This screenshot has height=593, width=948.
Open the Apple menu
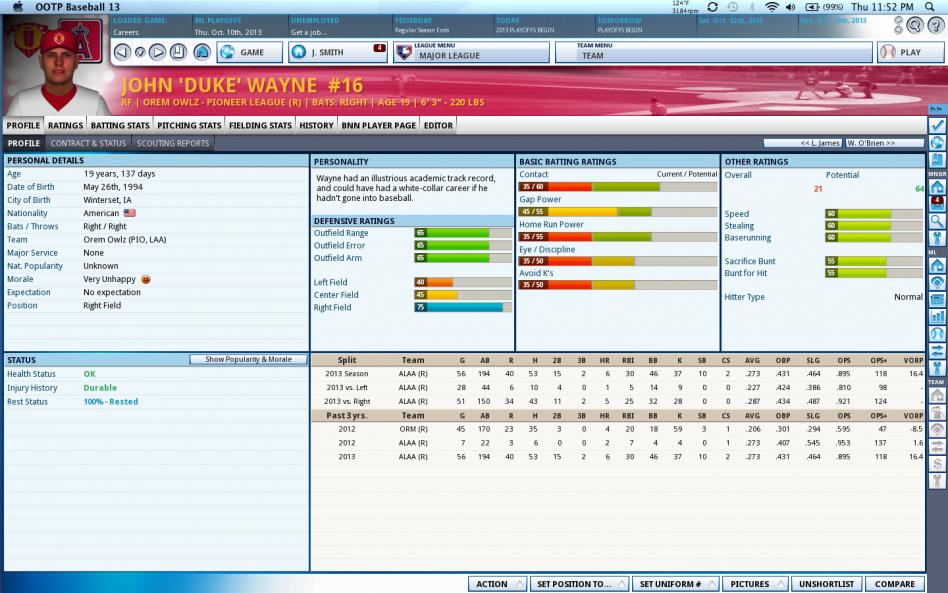[x=18, y=7]
